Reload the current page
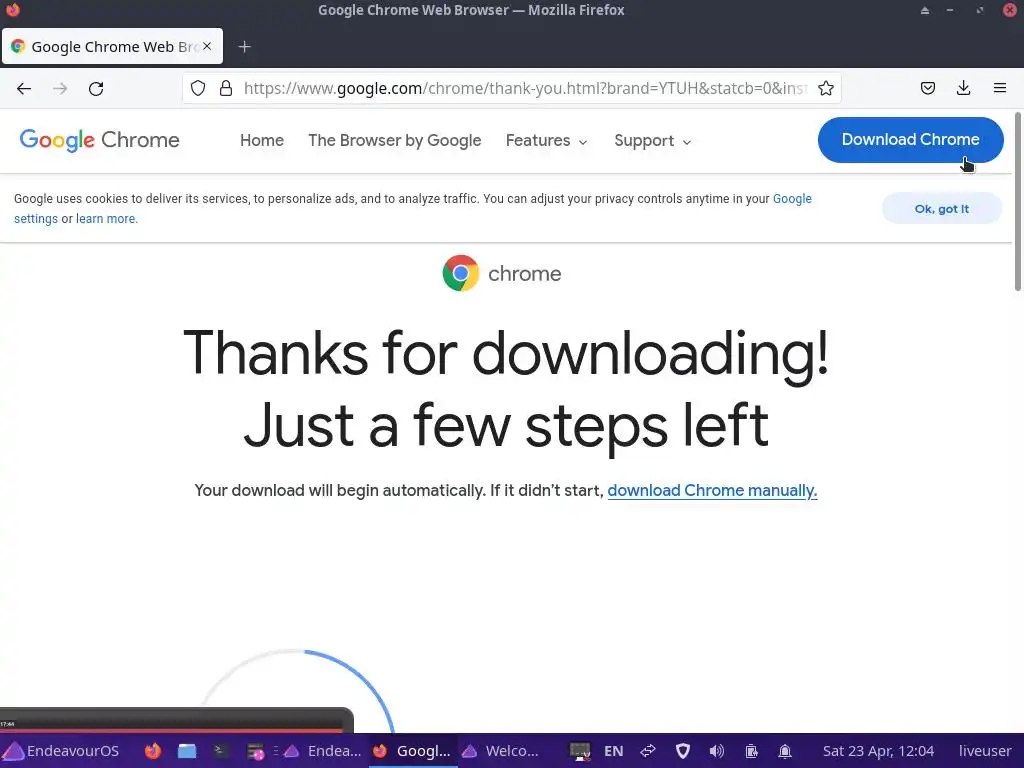Image resolution: width=1024 pixels, height=768 pixels. pos(96,89)
